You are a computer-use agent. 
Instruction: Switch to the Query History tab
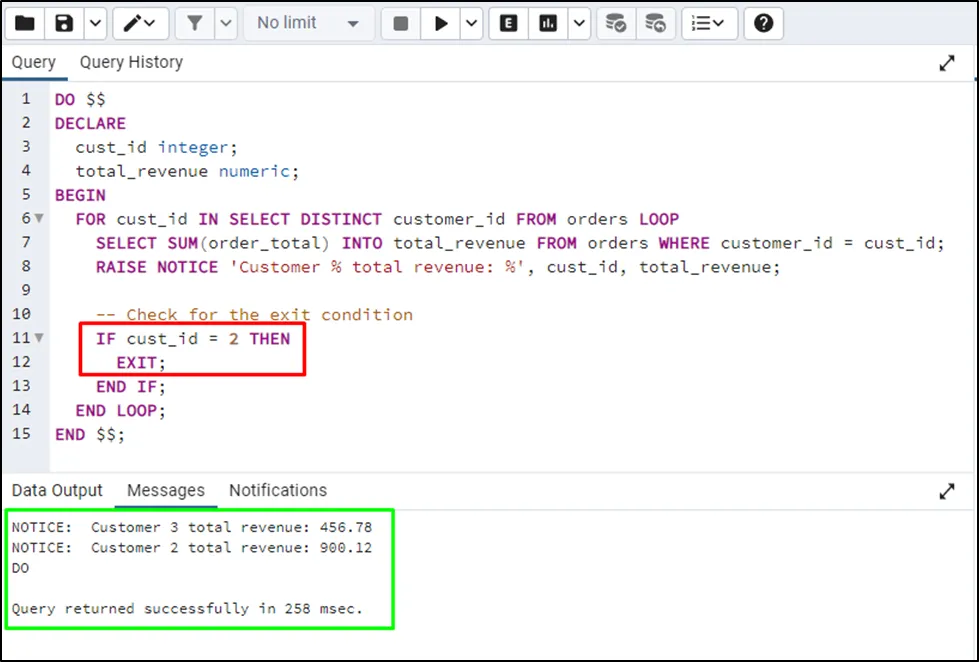click(131, 62)
